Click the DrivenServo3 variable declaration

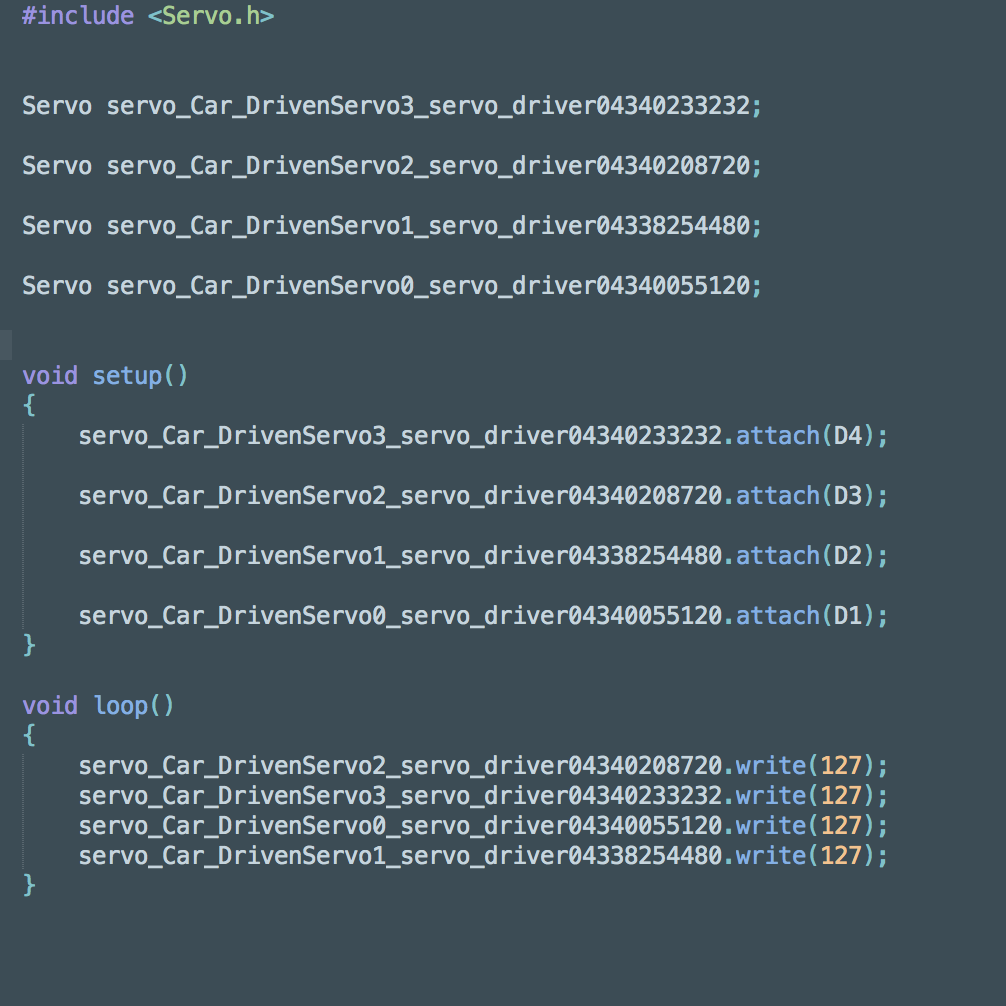click(x=428, y=106)
